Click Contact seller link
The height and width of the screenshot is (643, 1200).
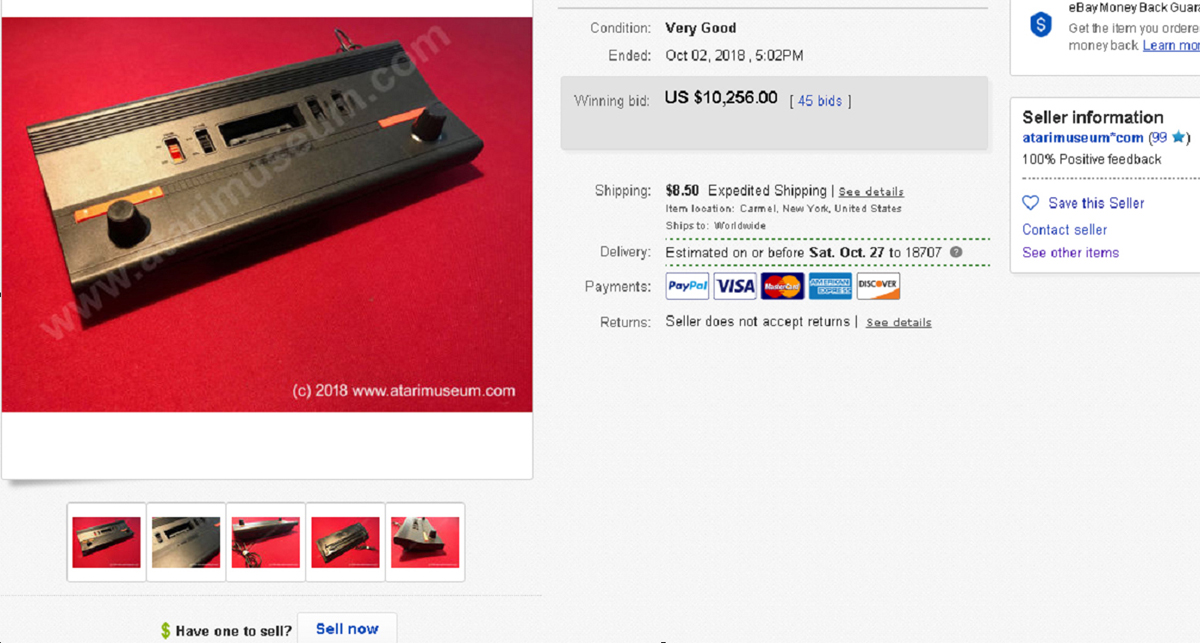pos(1064,230)
